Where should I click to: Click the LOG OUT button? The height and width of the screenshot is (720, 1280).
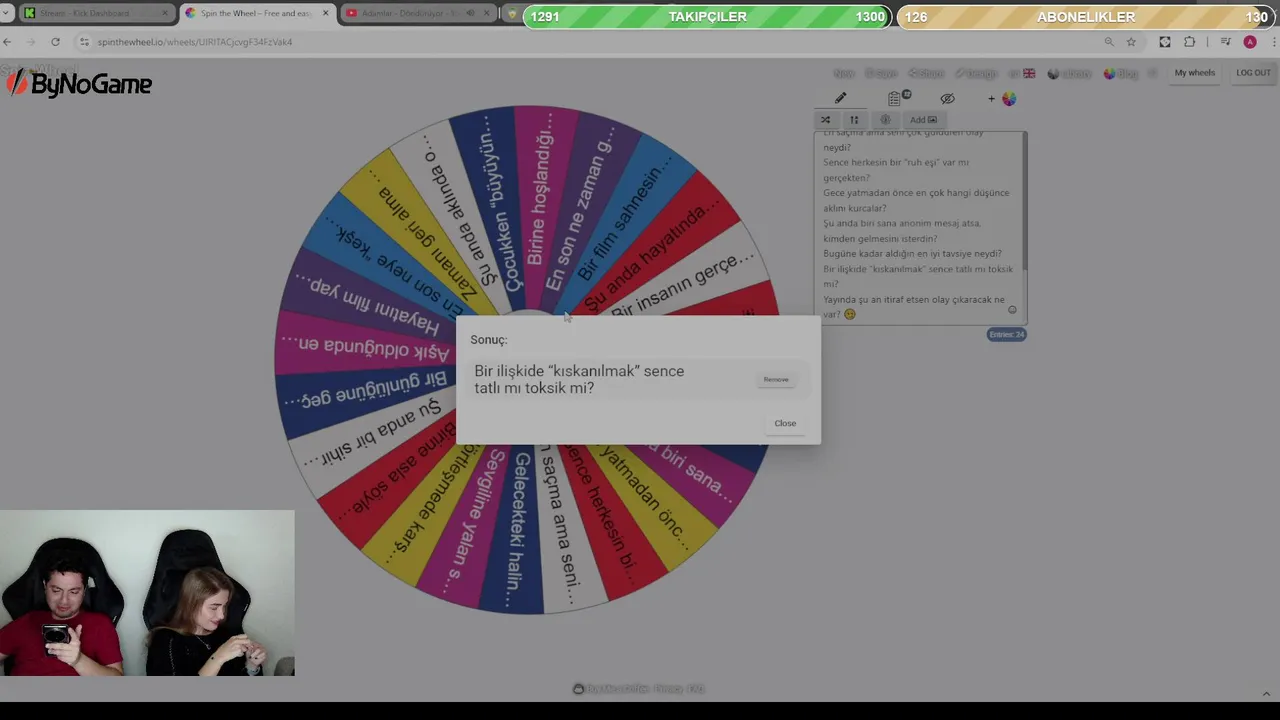(1253, 73)
